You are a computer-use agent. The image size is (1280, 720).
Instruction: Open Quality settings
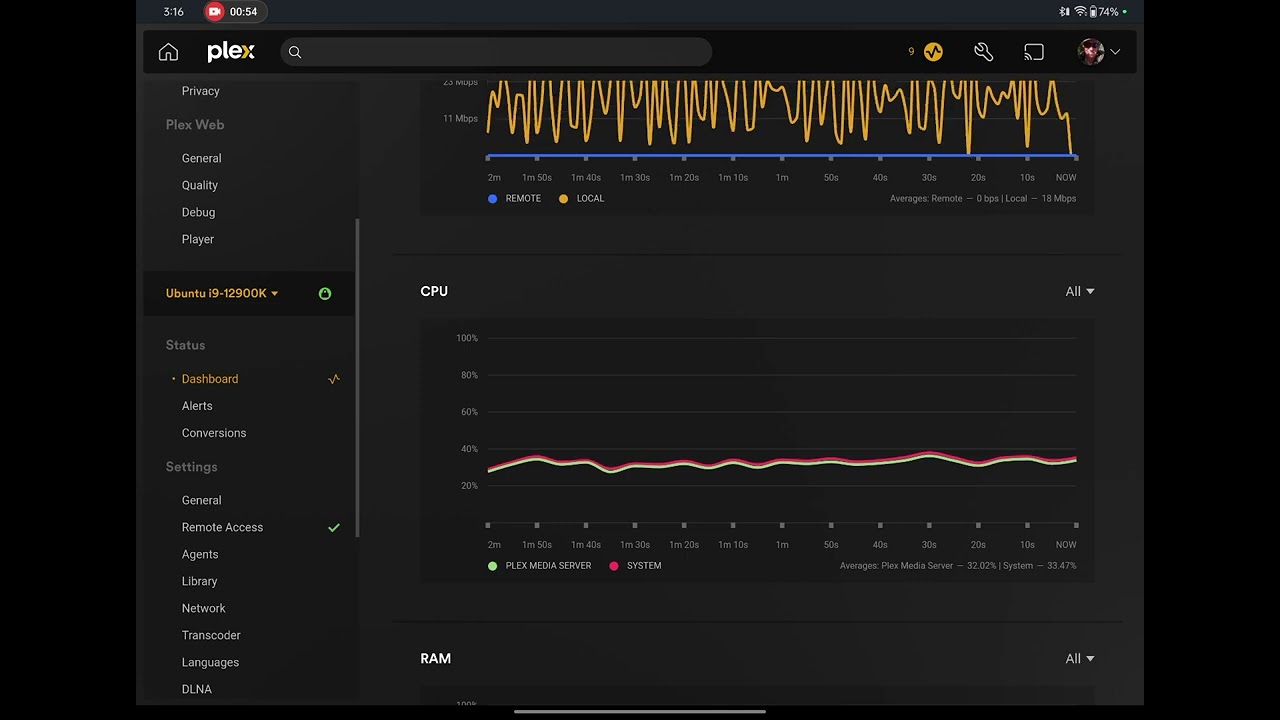pyautogui.click(x=200, y=185)
